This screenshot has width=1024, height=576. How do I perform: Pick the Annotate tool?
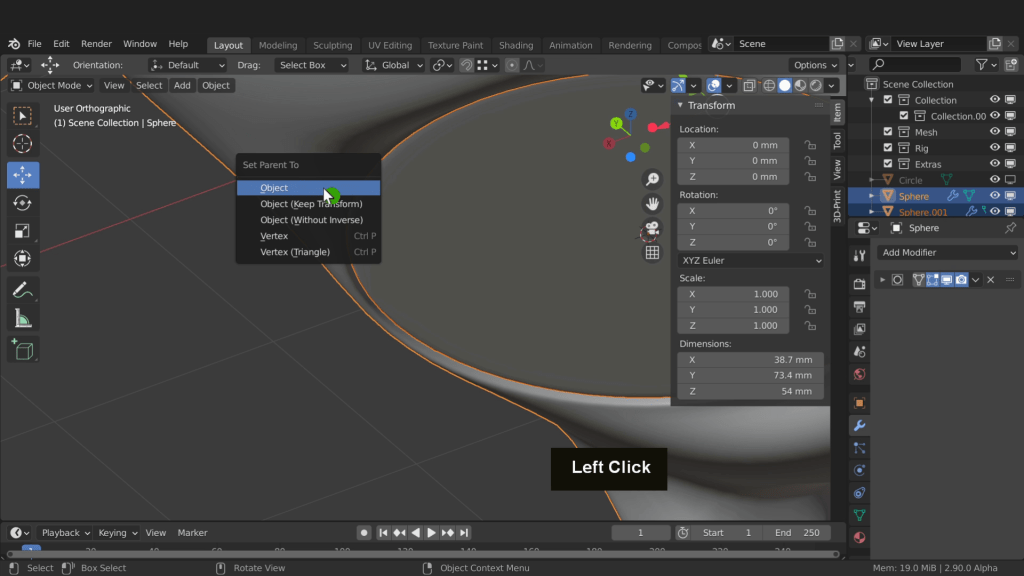pyautogui.click(x=23, y=290)
